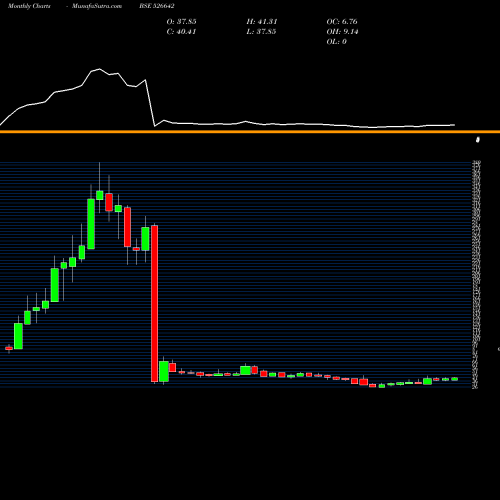The width and height of the screenshot is (500, 500).
Task: Select the "BSE 526642" symbol label
Action: [157, 6]
